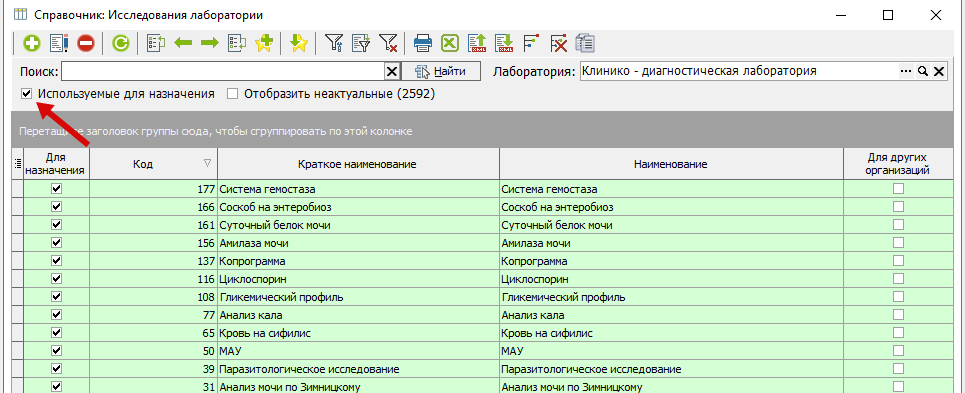Open laboratory selection with ellipsis button
Viewport: 965px width, 393px height.
tap(905, 71)
